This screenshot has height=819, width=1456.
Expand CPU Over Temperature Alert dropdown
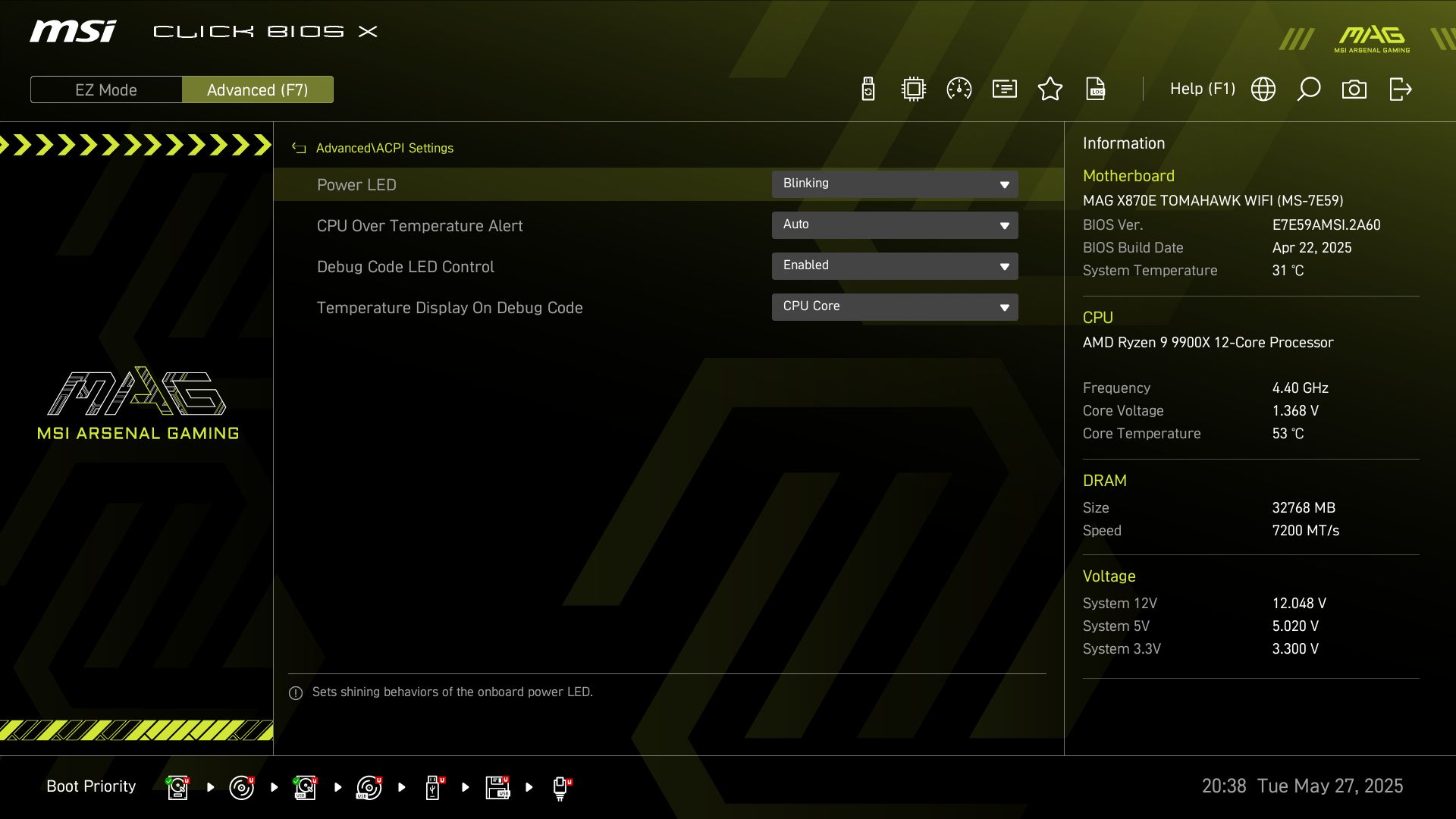(x=895, y=225)
